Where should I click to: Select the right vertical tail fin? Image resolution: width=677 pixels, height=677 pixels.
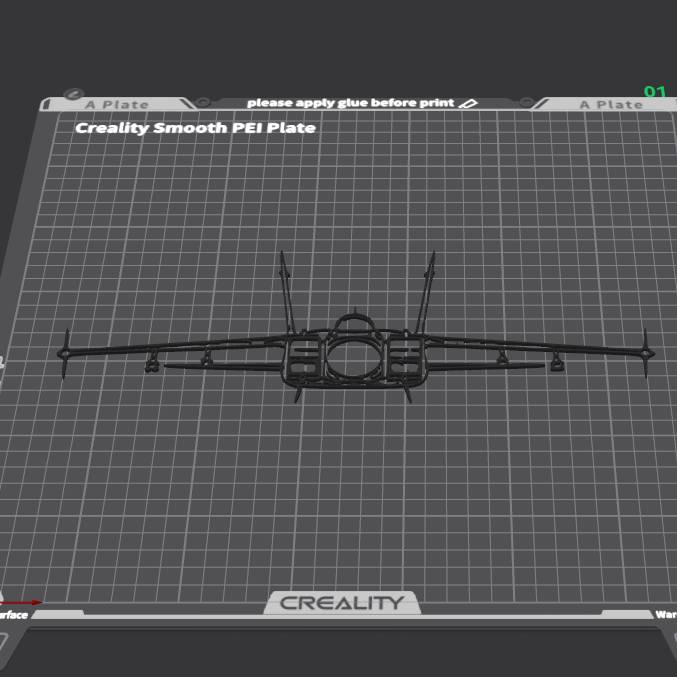pos(429,290)
